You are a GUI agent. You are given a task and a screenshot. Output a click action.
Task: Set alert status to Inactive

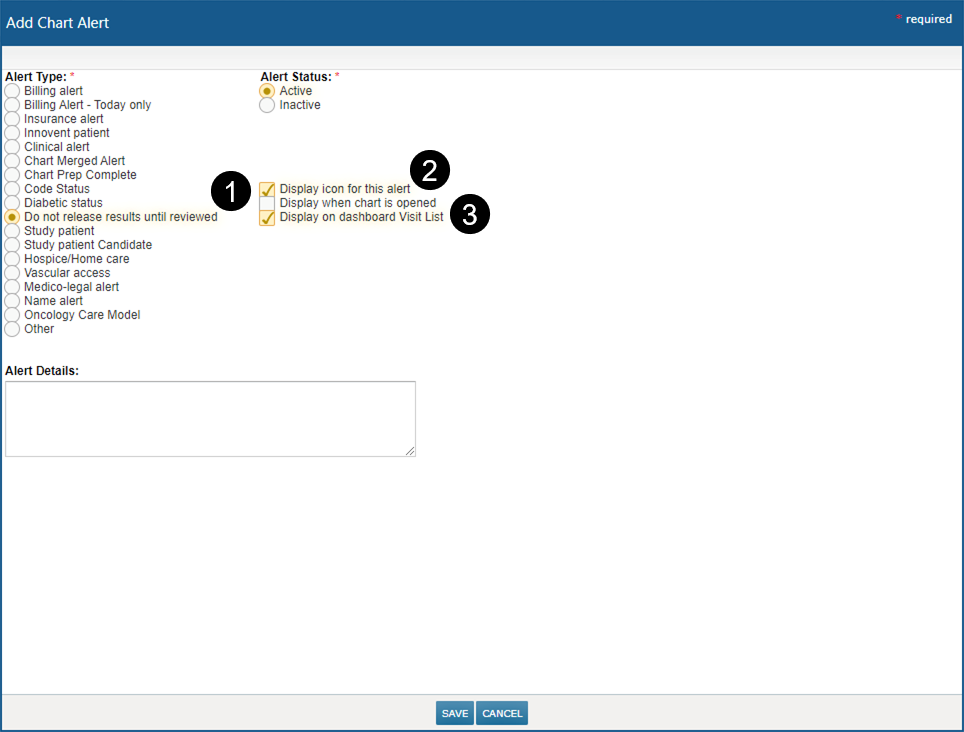pyautogui.click(x=267, y=105)
